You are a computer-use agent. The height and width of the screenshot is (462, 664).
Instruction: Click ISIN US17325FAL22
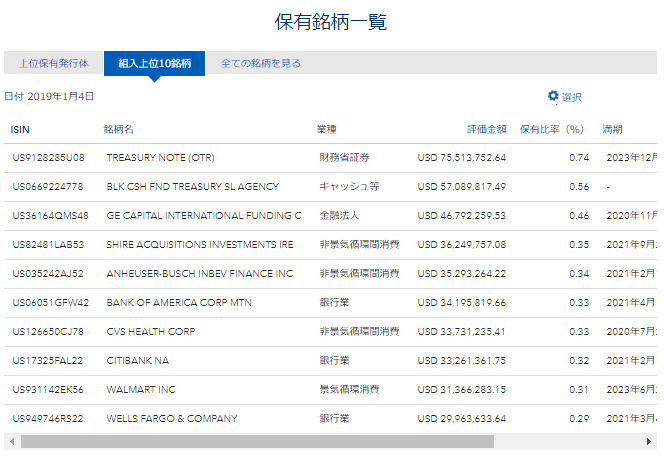tap(47, 361)
